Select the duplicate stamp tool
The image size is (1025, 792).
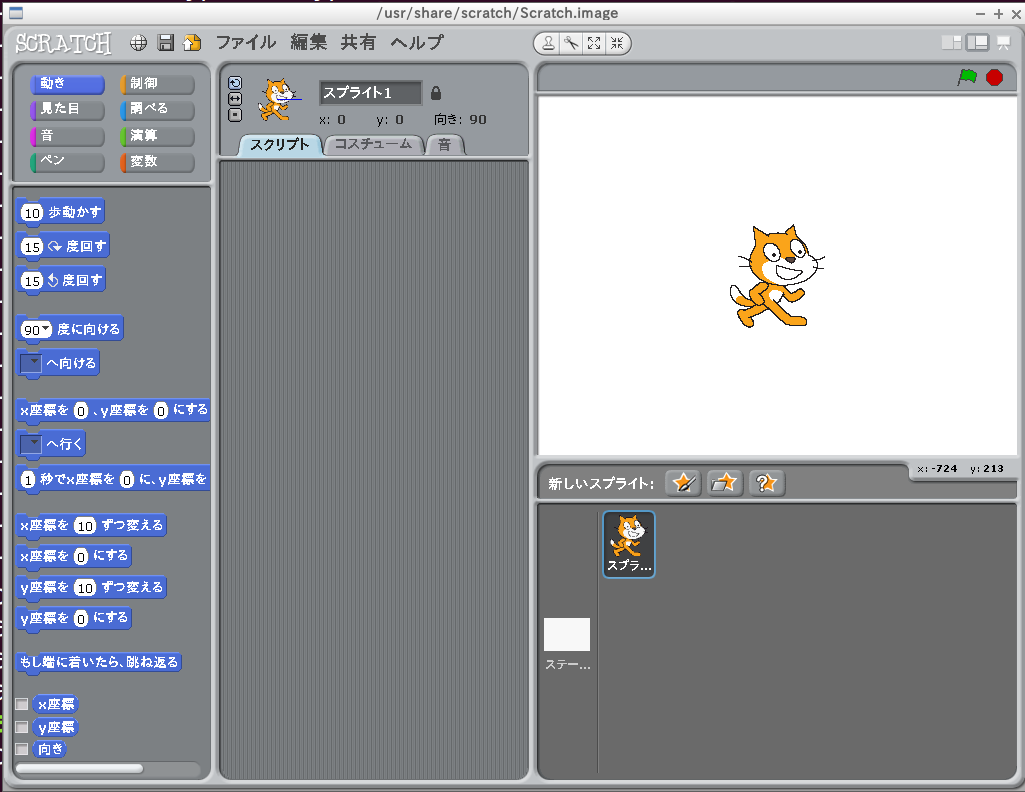(548, 43)
